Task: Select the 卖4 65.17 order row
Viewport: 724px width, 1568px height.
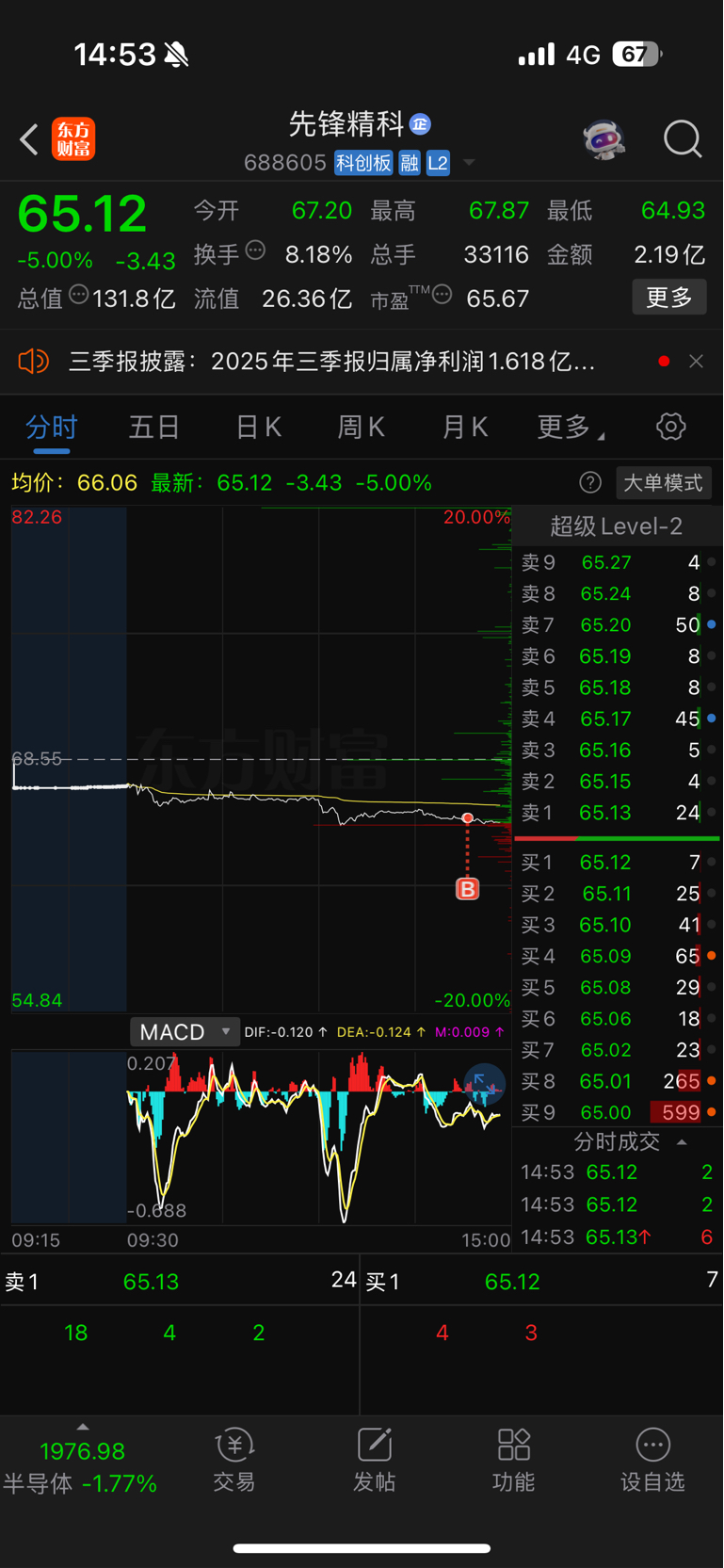Action: point(617,719)
